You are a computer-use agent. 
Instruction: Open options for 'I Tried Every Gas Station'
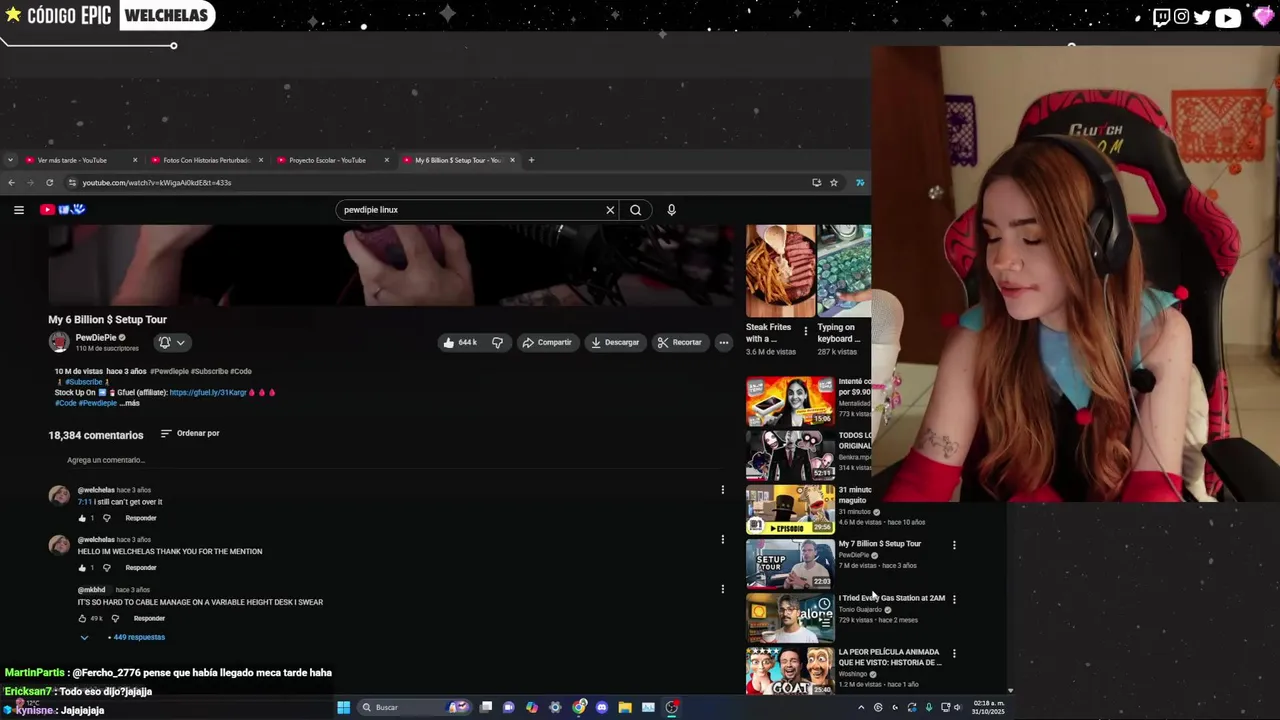tap(954, 599)
